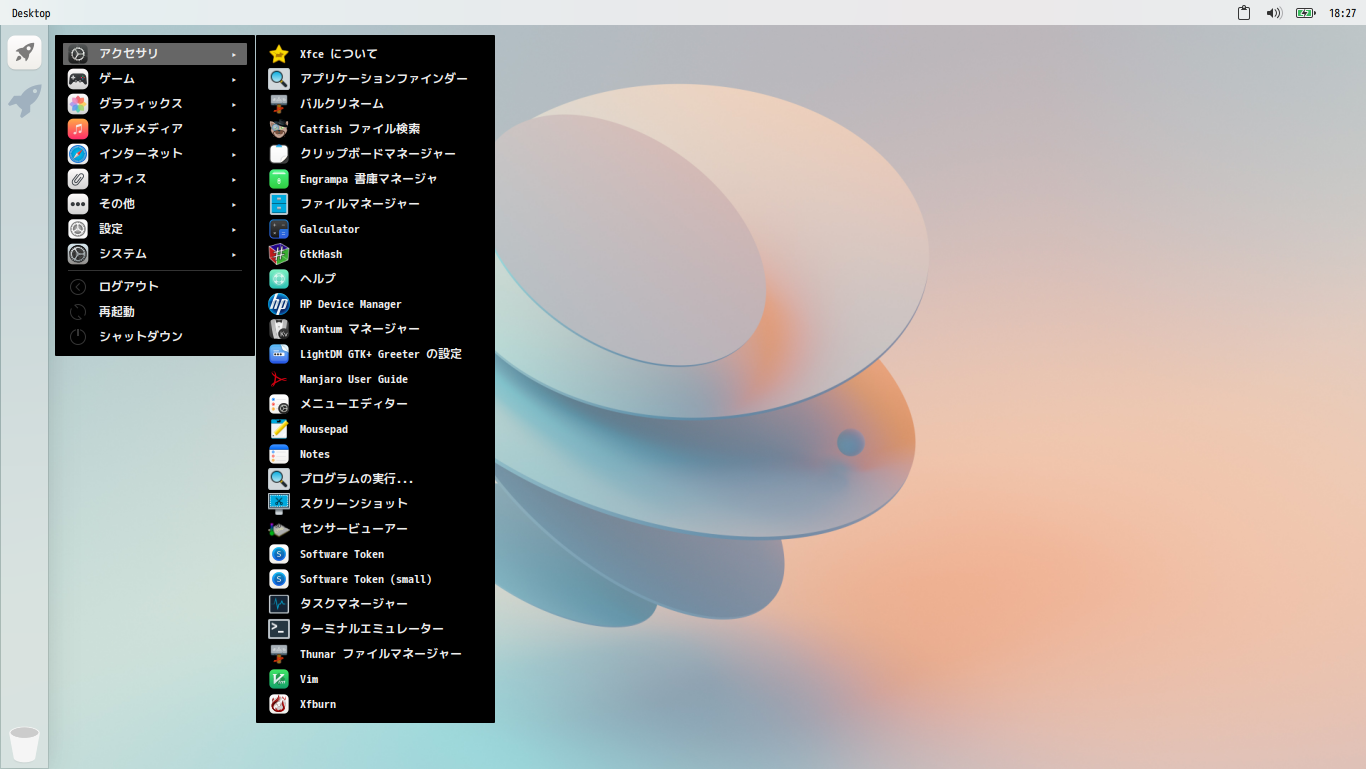1366x769 pixels.
Task: Open the オフィス category
Action: [x=155, y=179]
